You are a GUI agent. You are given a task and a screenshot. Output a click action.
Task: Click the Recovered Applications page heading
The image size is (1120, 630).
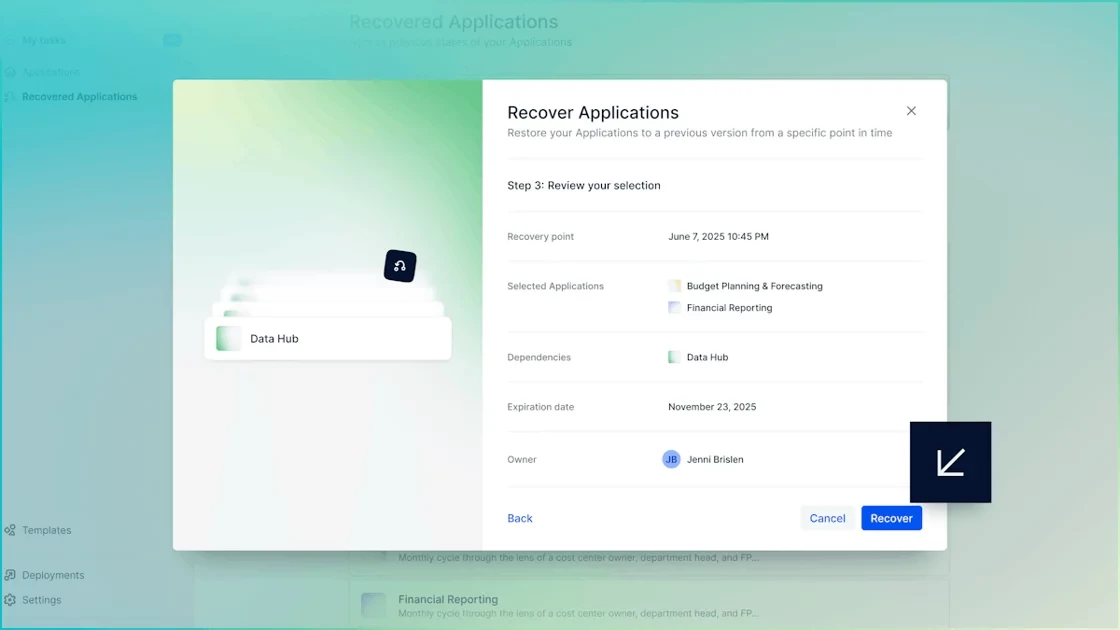pyautogui.click(x=454, y=21)
